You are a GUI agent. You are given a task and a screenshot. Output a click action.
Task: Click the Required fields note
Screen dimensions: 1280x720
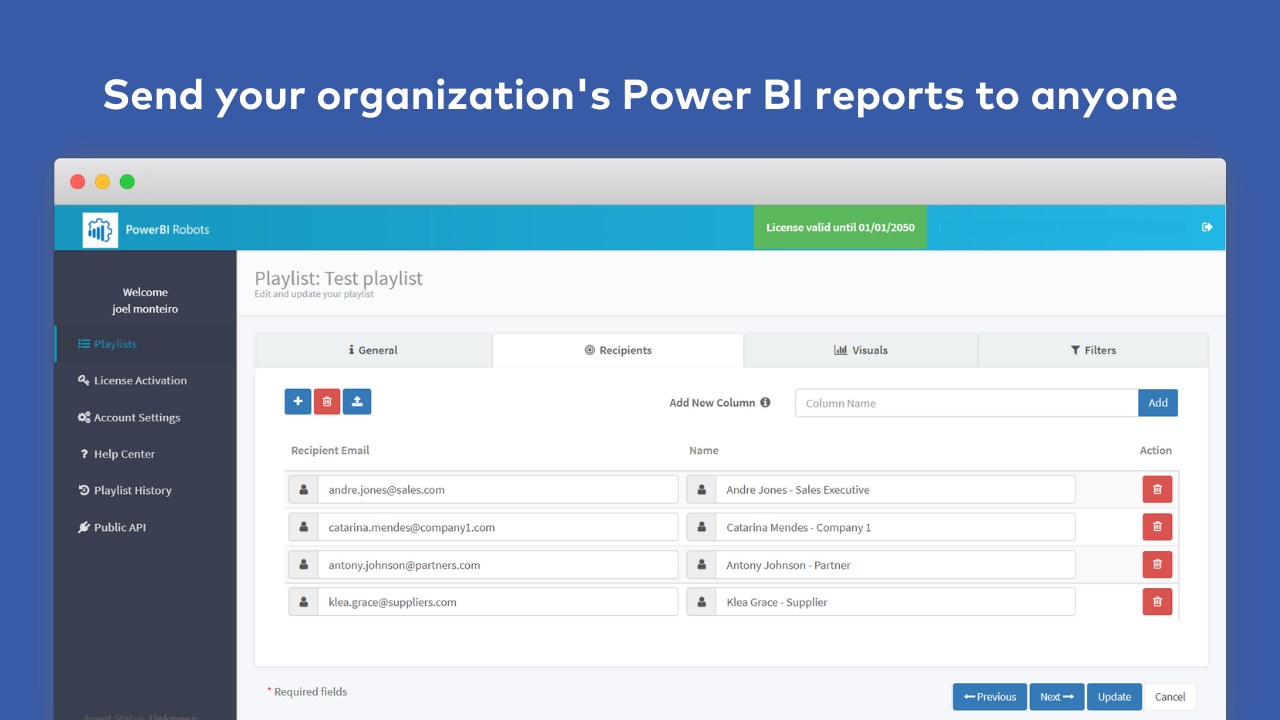click(307, 691)
